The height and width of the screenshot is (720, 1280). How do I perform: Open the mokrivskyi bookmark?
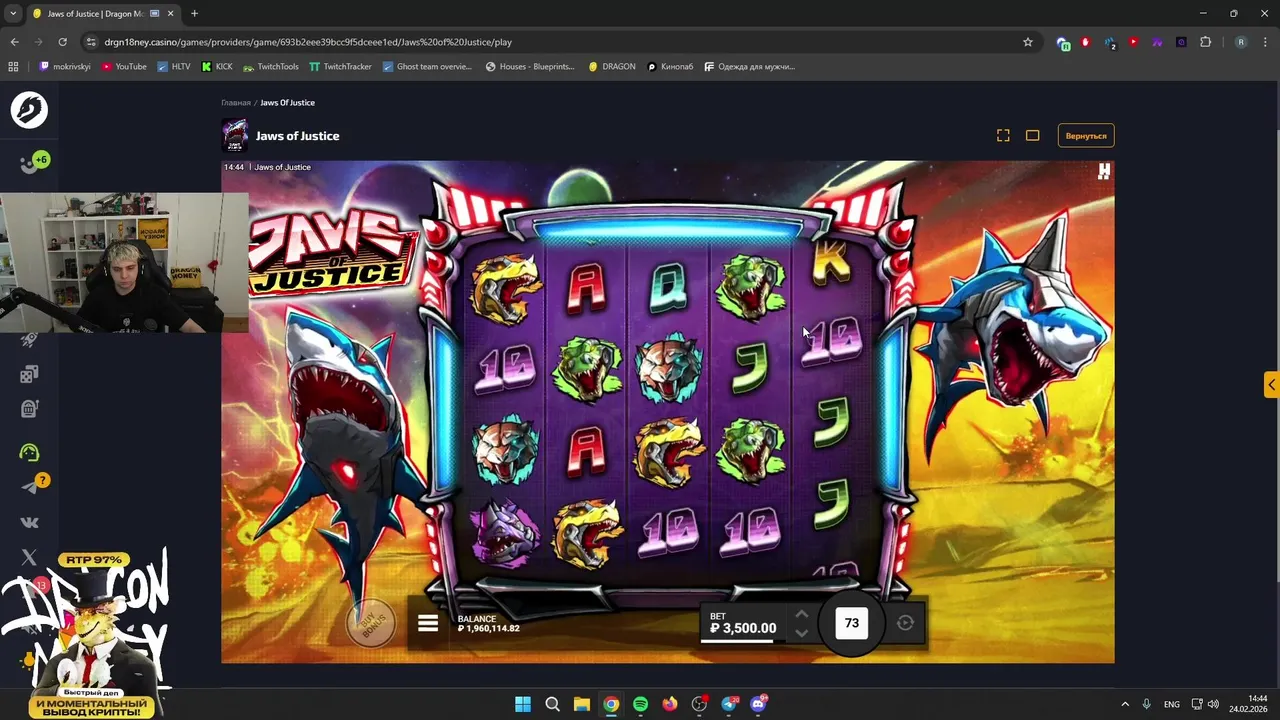click(65, 67)
